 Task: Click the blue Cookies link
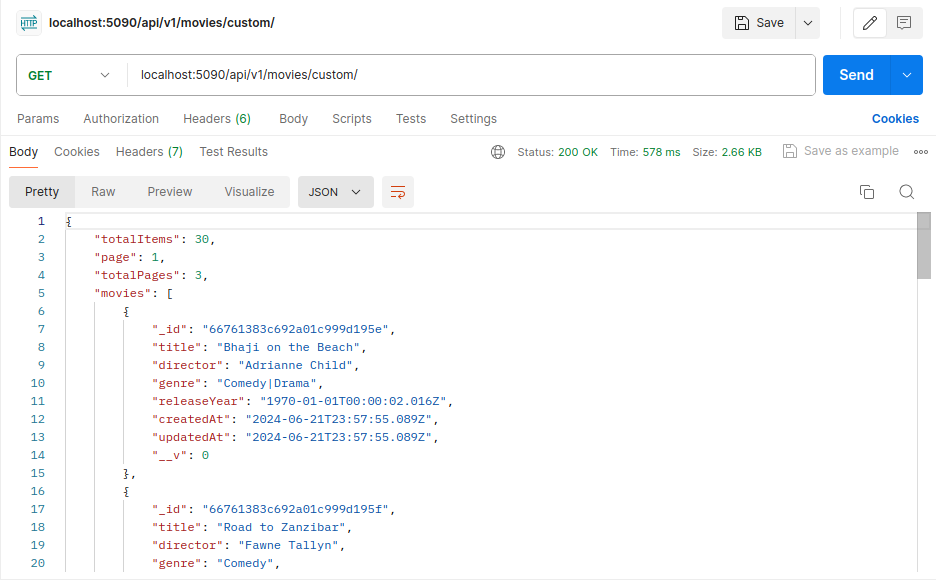click(x=895, y=119)
